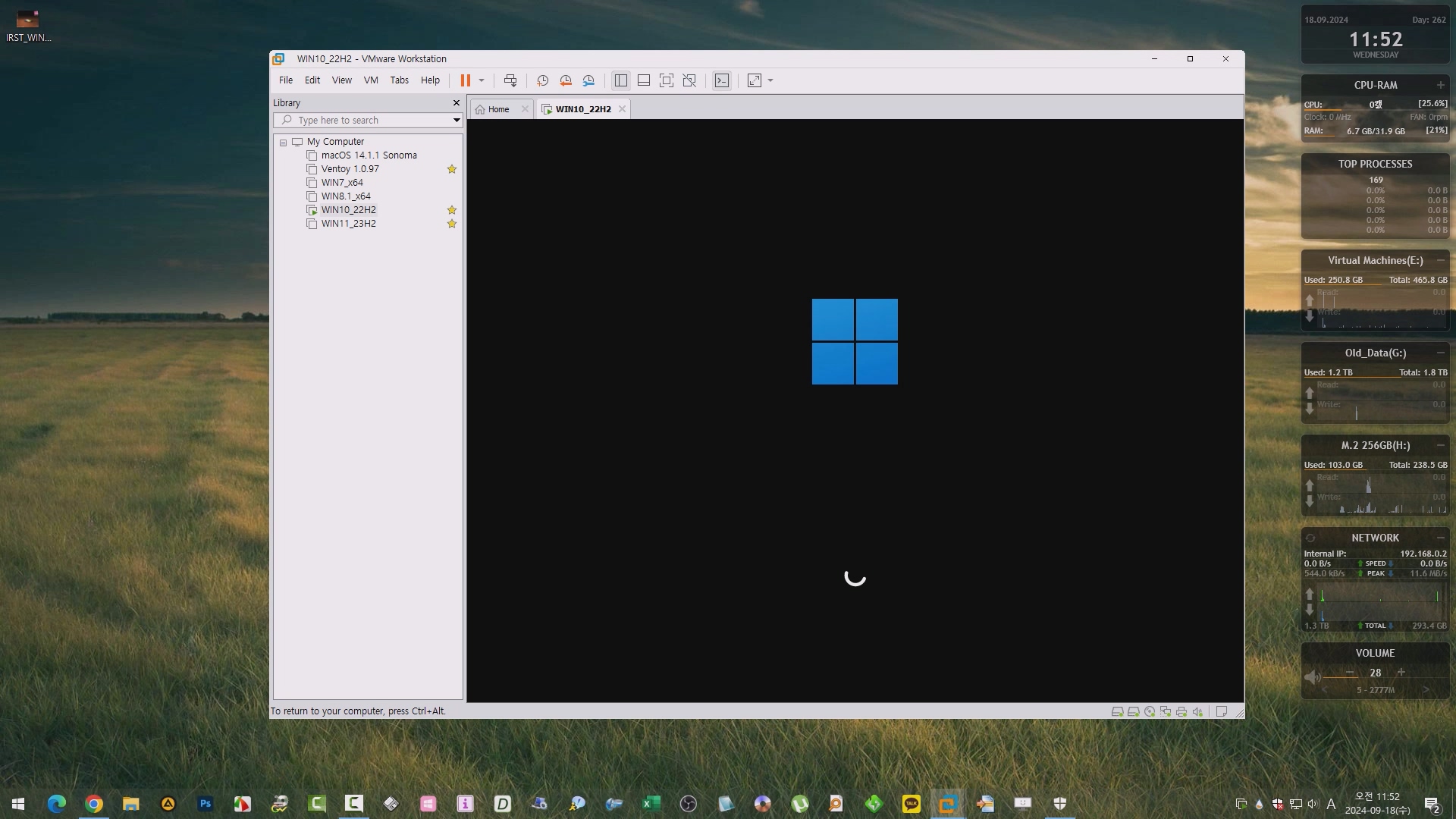This screenshot has height=819, width=1456.
Task: Enter full screen mode icon
Action: click(666, 80)
